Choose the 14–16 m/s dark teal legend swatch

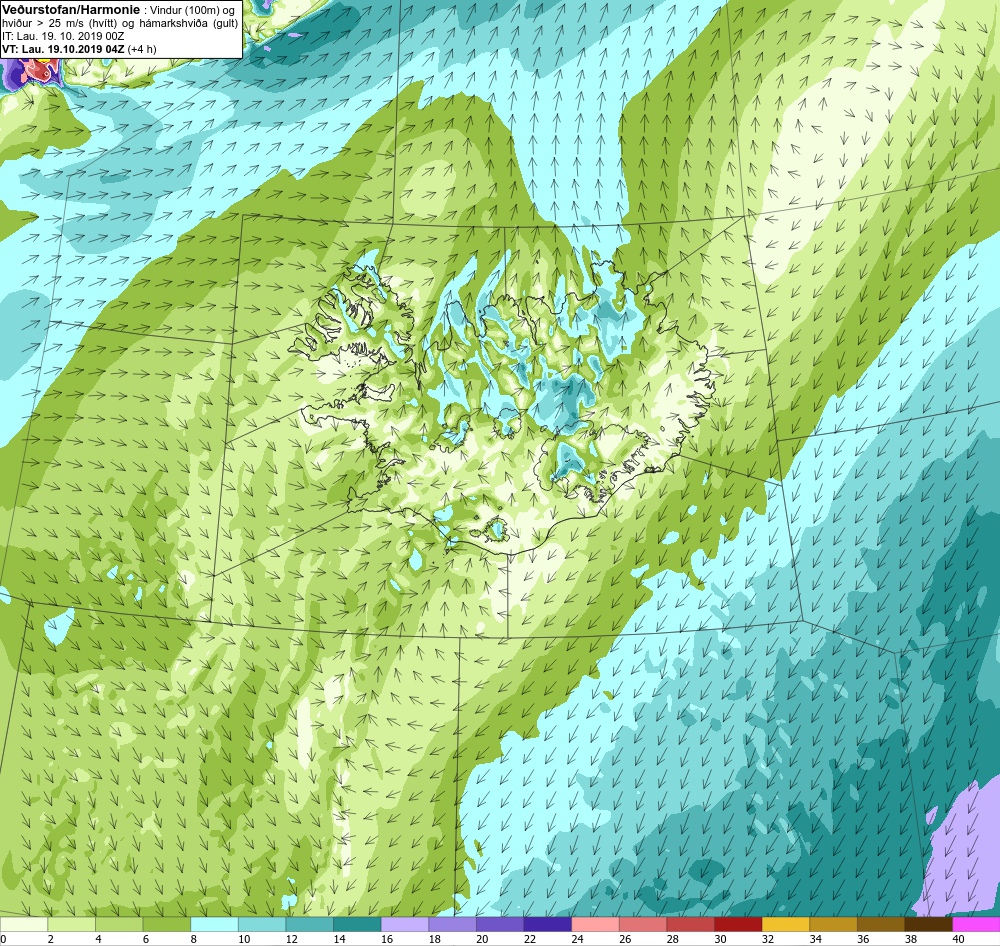[x=357, y=924]
